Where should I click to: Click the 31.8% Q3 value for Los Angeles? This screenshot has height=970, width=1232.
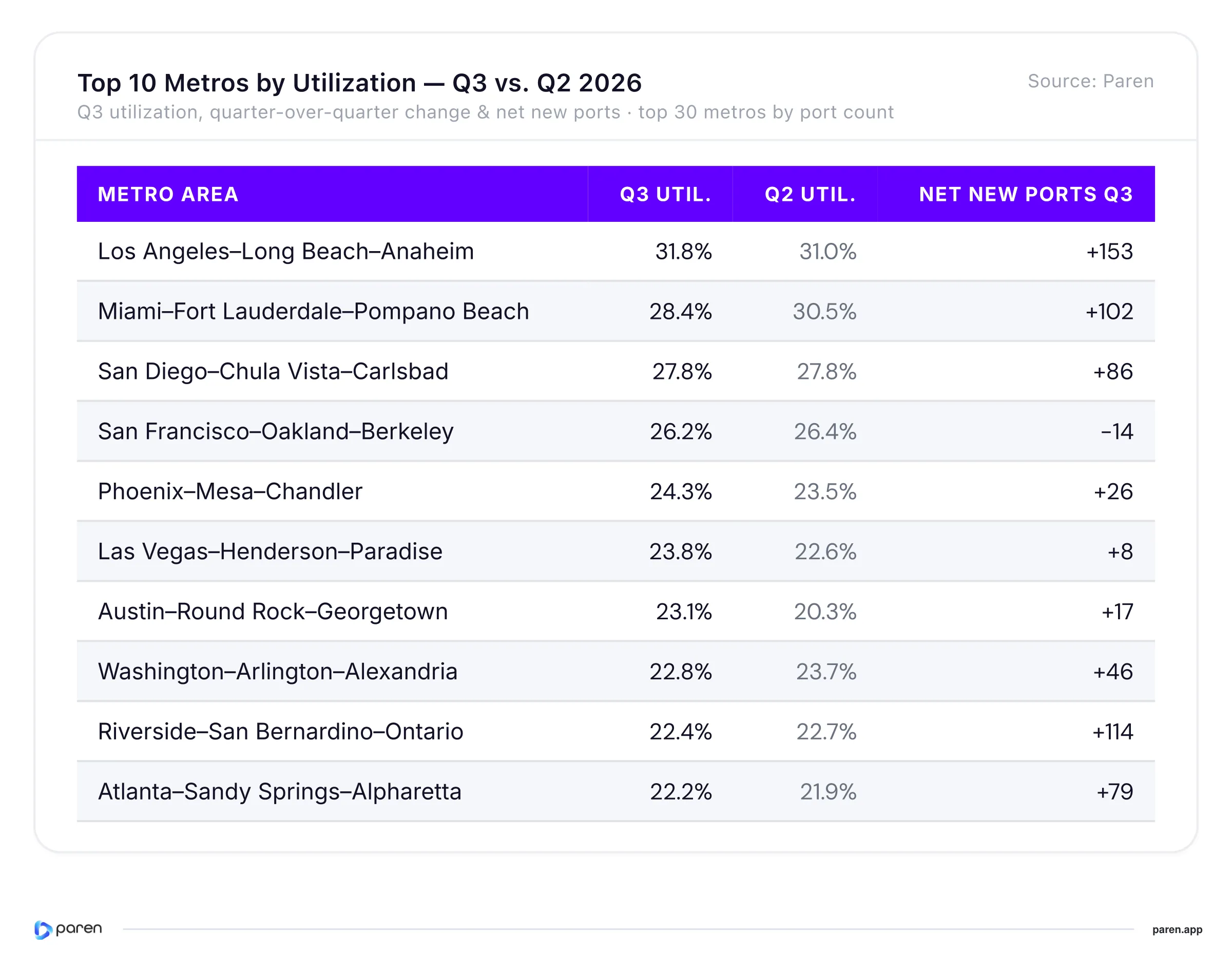pos(683,252)
